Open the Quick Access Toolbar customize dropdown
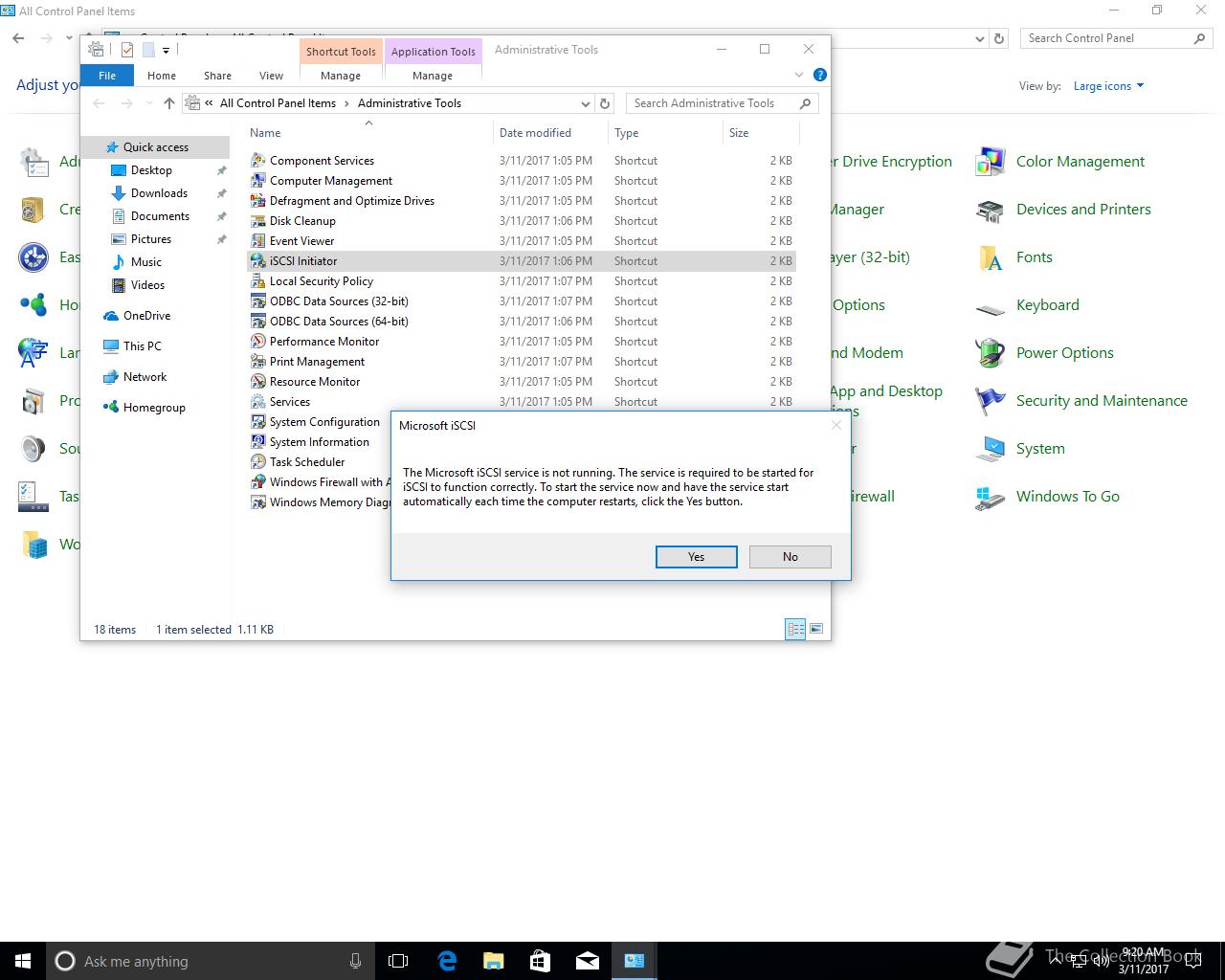Viewport: 1225px width, 980px height. pyautogui.click(x=166, y=50)
